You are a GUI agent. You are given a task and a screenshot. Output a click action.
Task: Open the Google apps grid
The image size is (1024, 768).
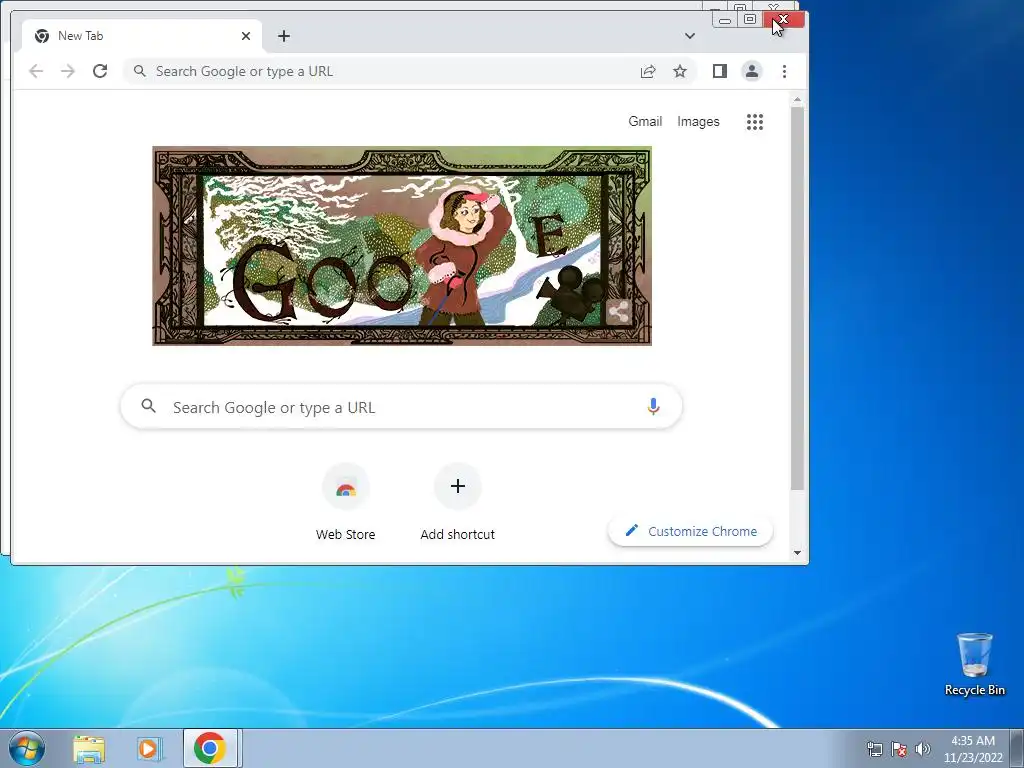pyautogui.click(x=755, y=121)
